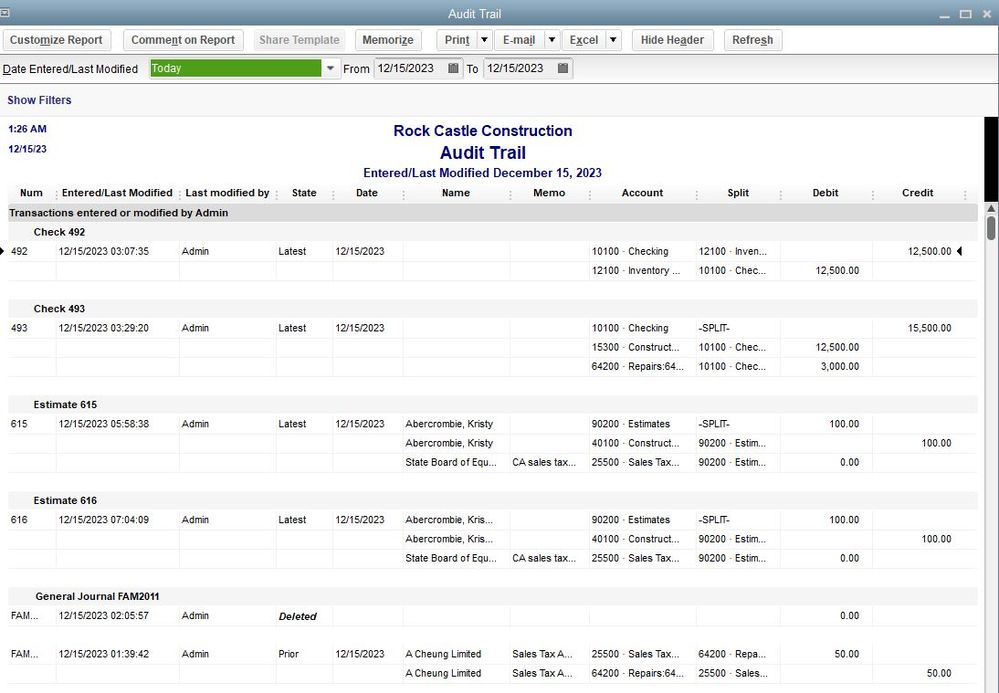The height and width of the screenshot is (693, 999).
Task: Expand the E-mail dropdown arrow
Action: pos(551,40)
